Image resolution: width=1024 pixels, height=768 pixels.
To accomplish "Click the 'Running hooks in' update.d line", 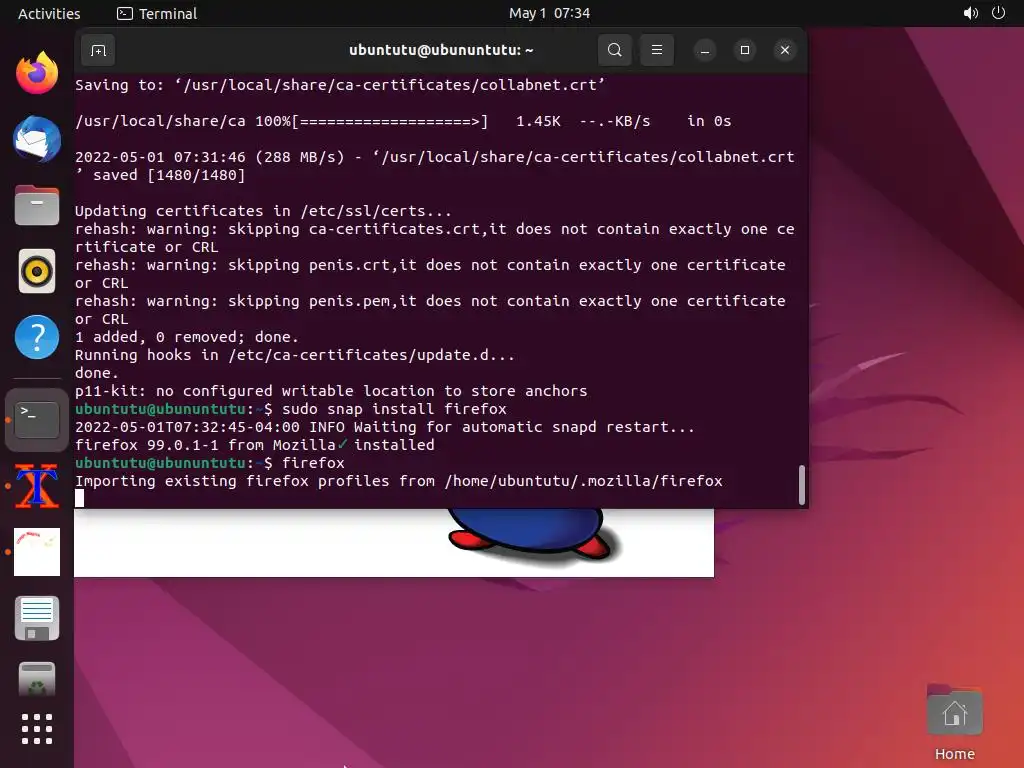I will pos(295,355).
